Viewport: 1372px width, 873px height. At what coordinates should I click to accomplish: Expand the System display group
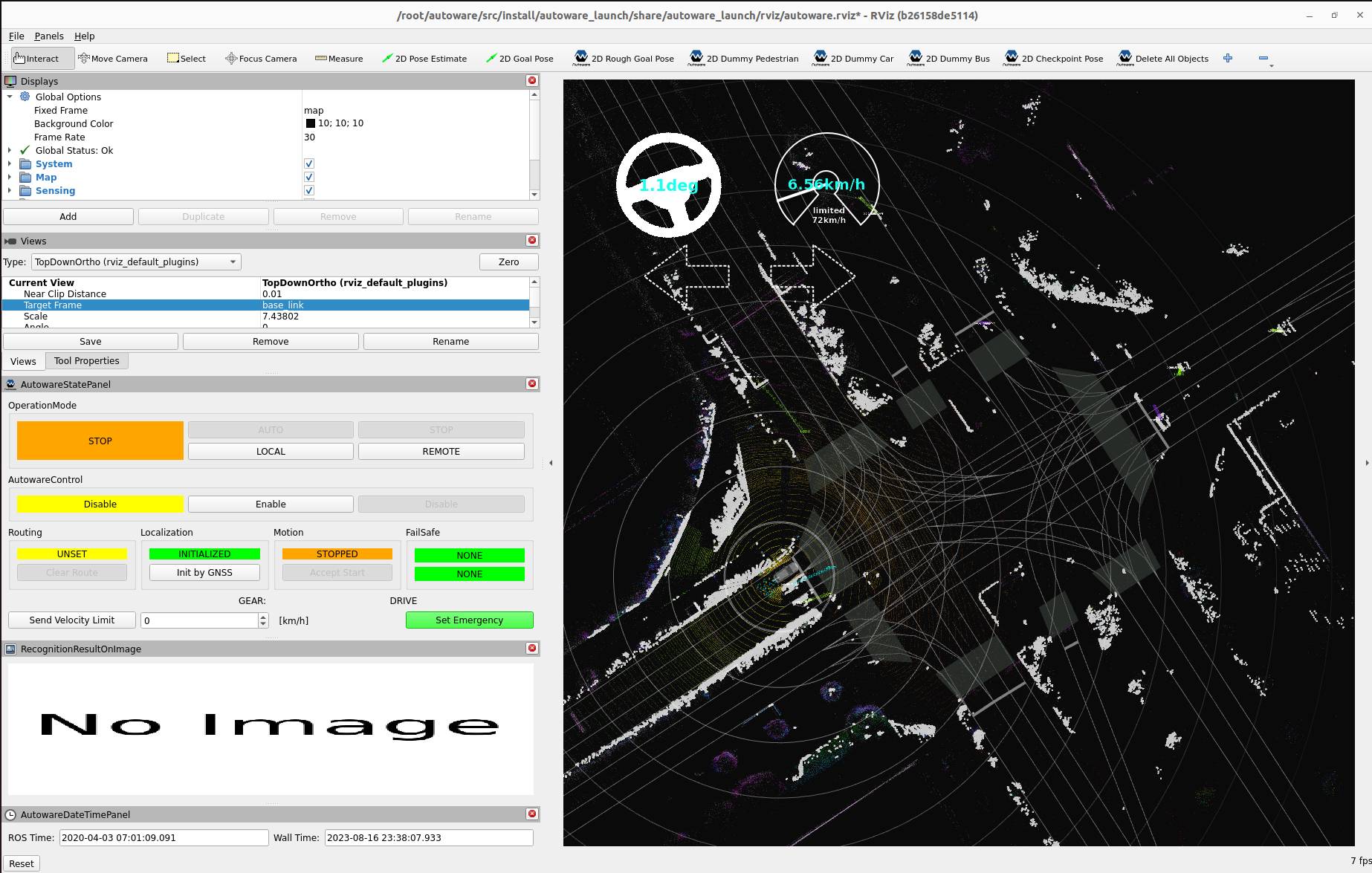tap(10, 163)
